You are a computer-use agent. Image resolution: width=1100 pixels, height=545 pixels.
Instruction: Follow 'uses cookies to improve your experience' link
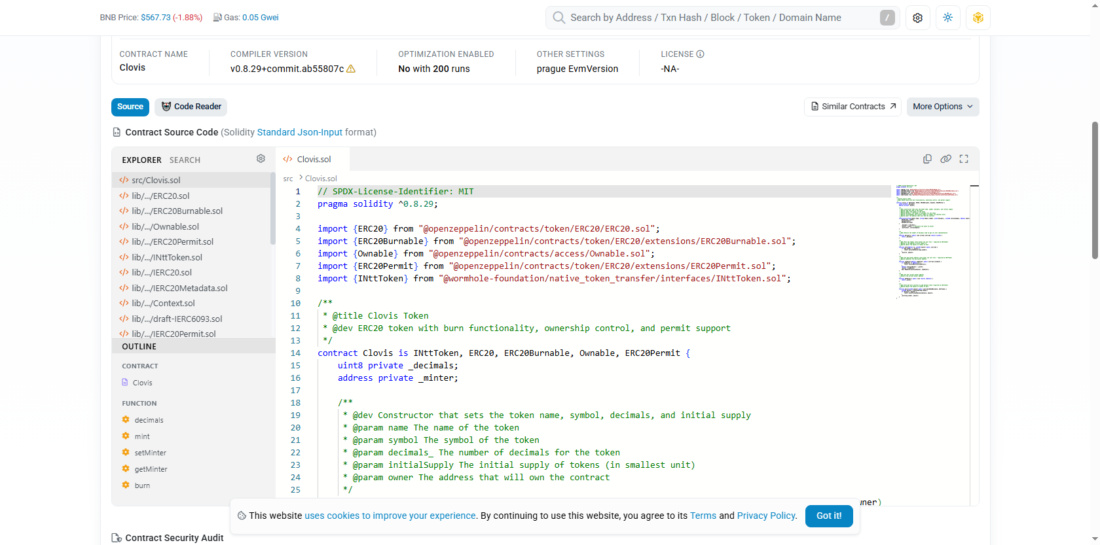(x=390, y=516)
